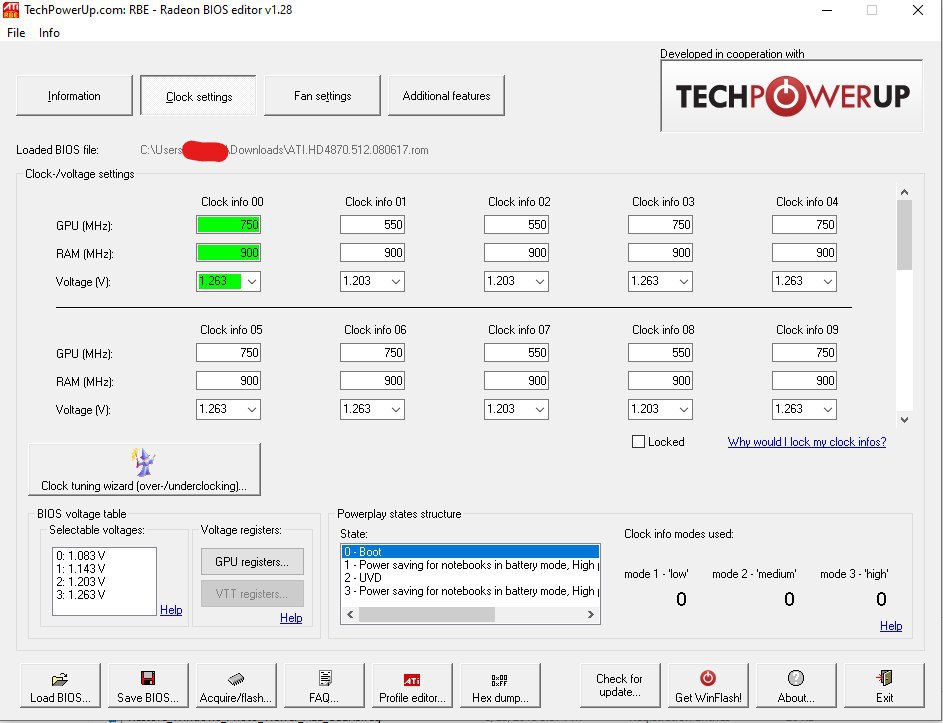Open the GPU registers button

click(x=252, y=562)
